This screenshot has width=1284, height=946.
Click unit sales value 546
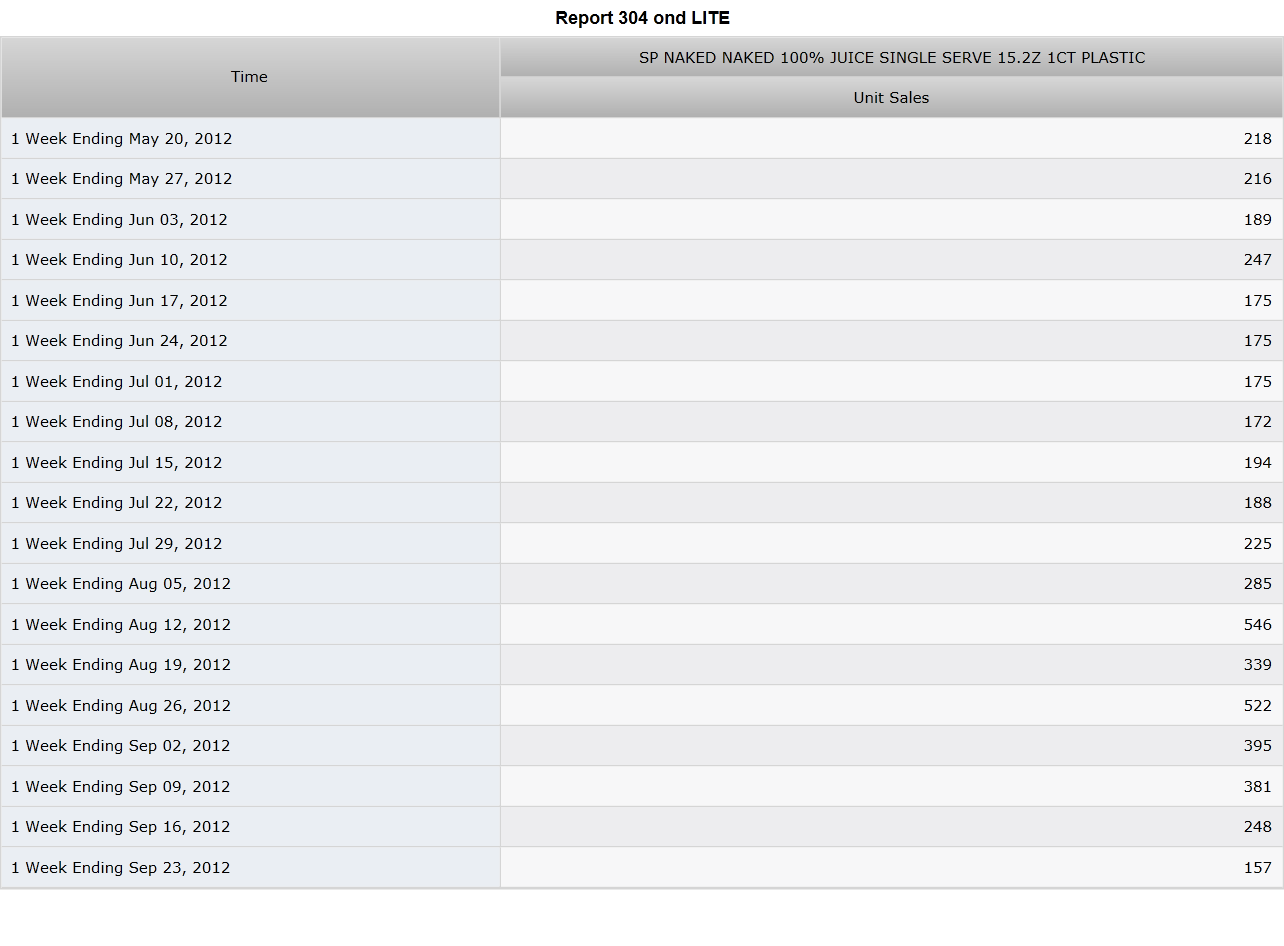click(1258, 625)
